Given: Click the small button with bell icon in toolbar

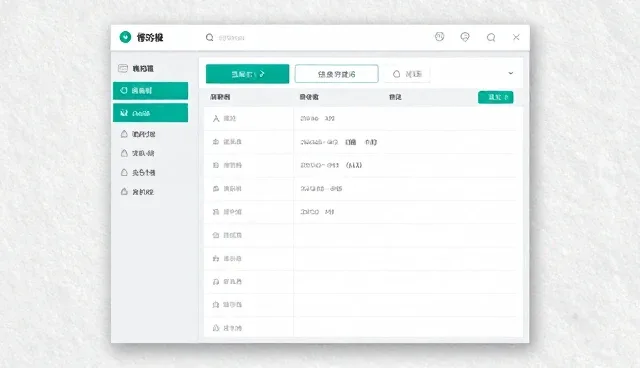Looking at the screenshot, I should pyautogui.click(x=407, y=74).
